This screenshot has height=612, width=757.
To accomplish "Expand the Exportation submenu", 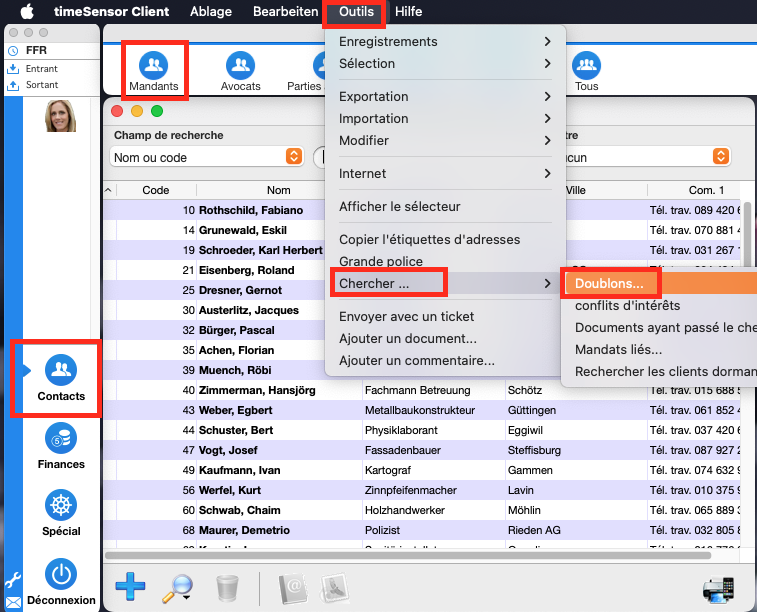I will coord(445,97).
